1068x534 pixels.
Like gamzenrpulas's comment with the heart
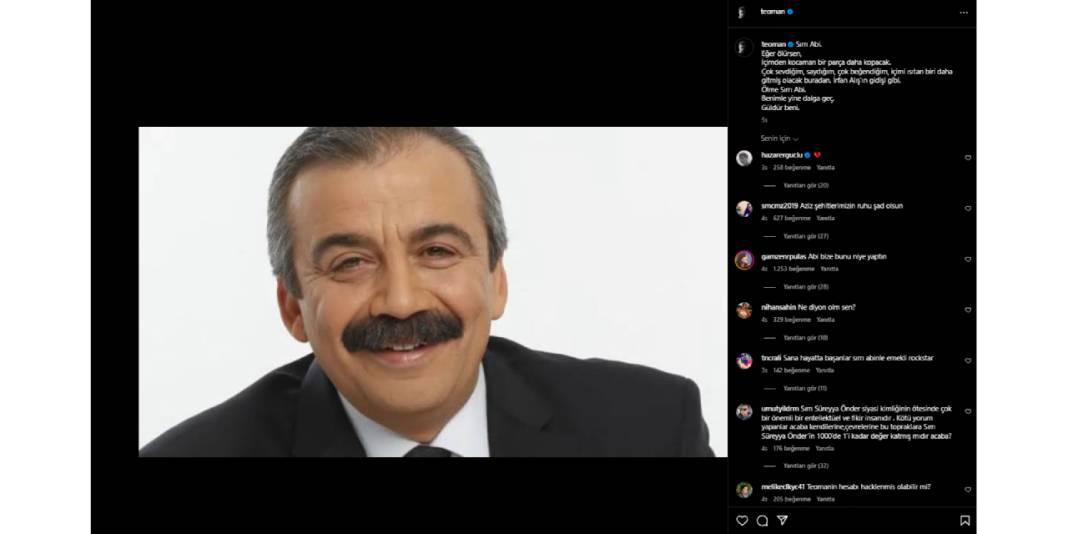click(x=967, y=260)
